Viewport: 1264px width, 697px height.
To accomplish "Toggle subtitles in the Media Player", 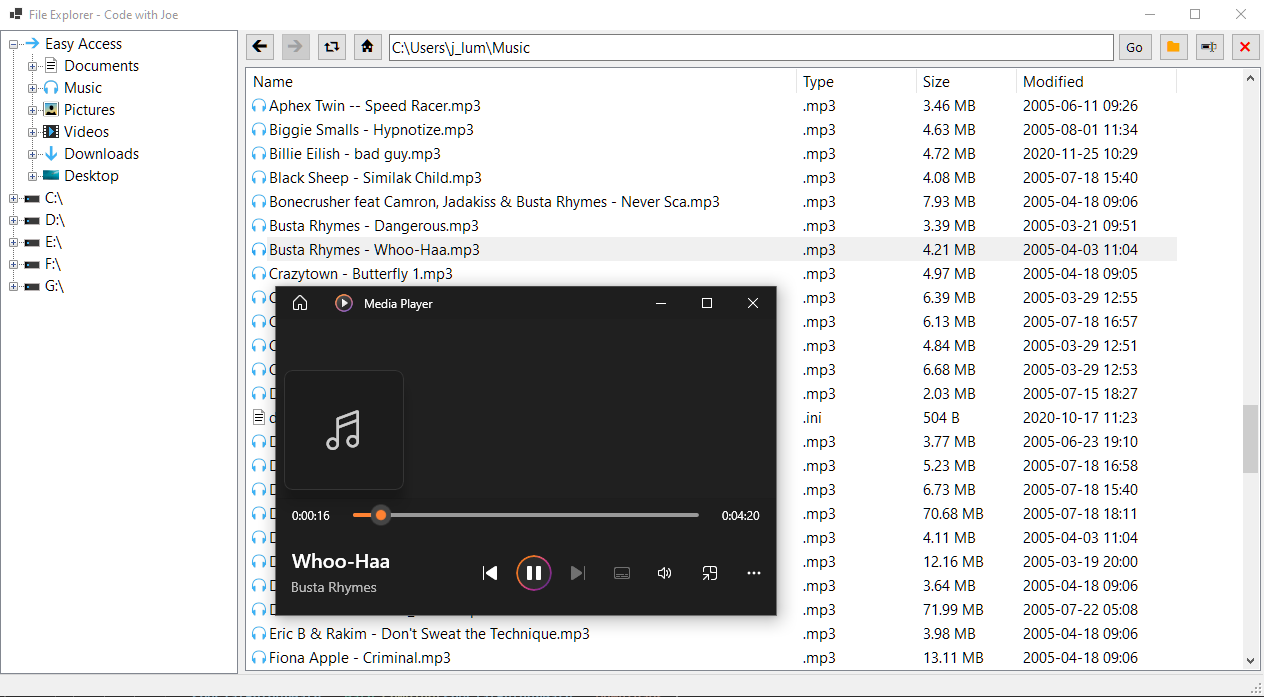I will (x=621, y=572).
